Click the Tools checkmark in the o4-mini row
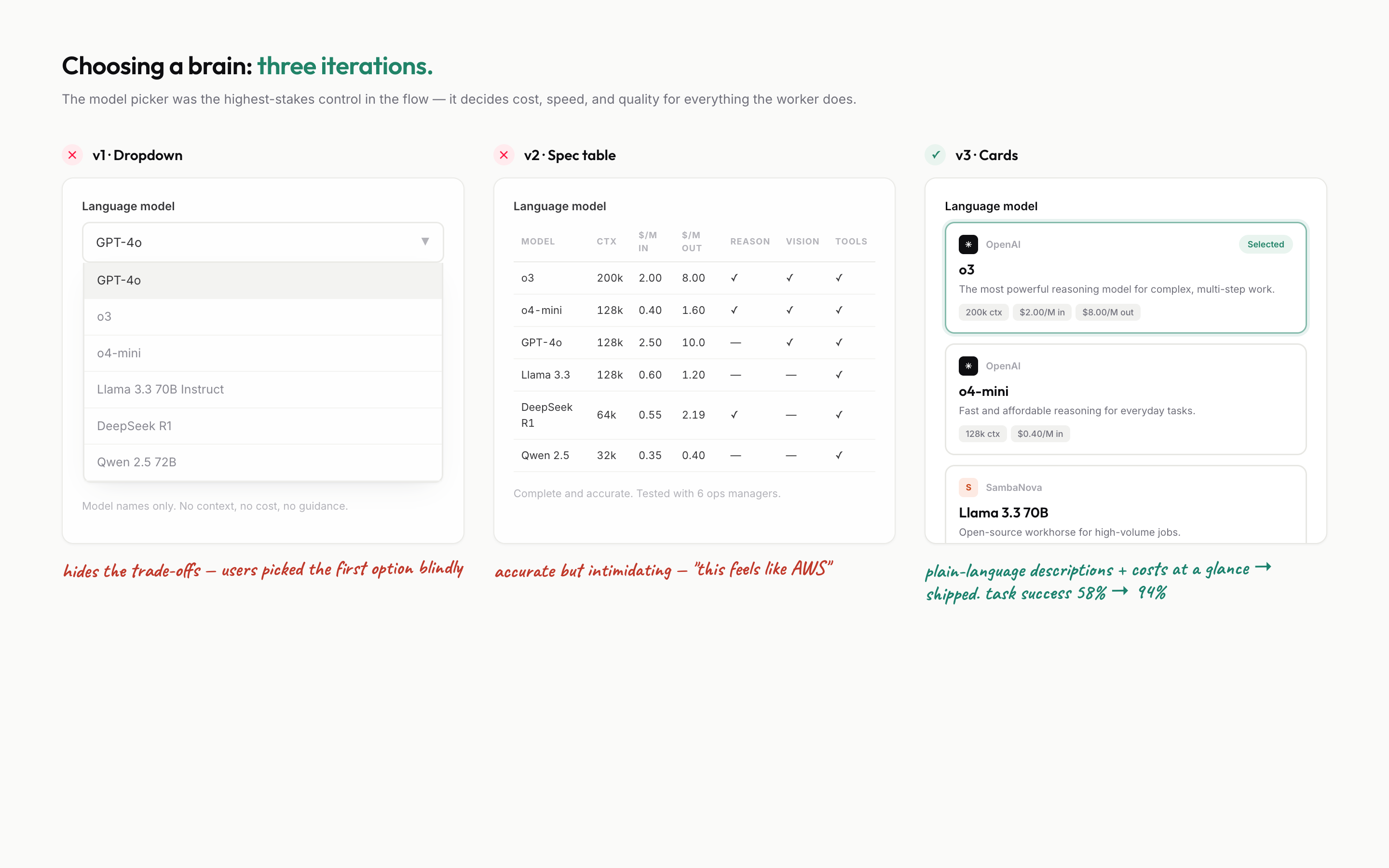 (x=839, y=311)
